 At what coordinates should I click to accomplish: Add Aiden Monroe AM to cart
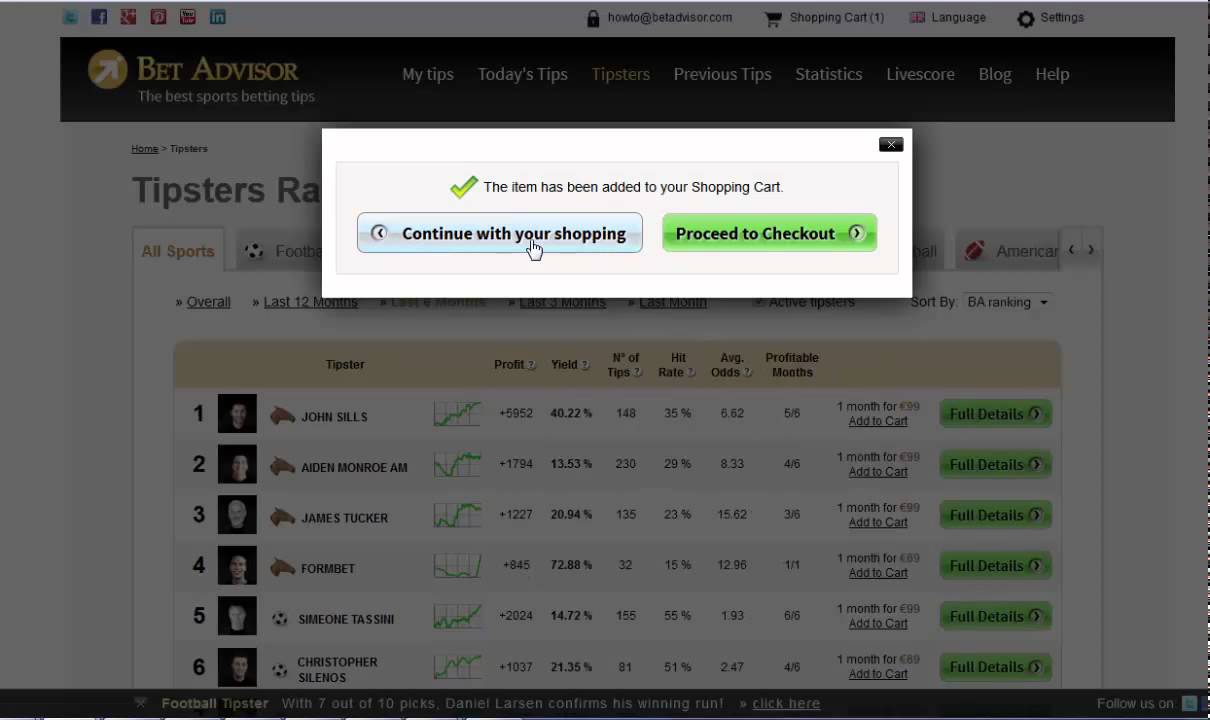[x=878, y=472]
